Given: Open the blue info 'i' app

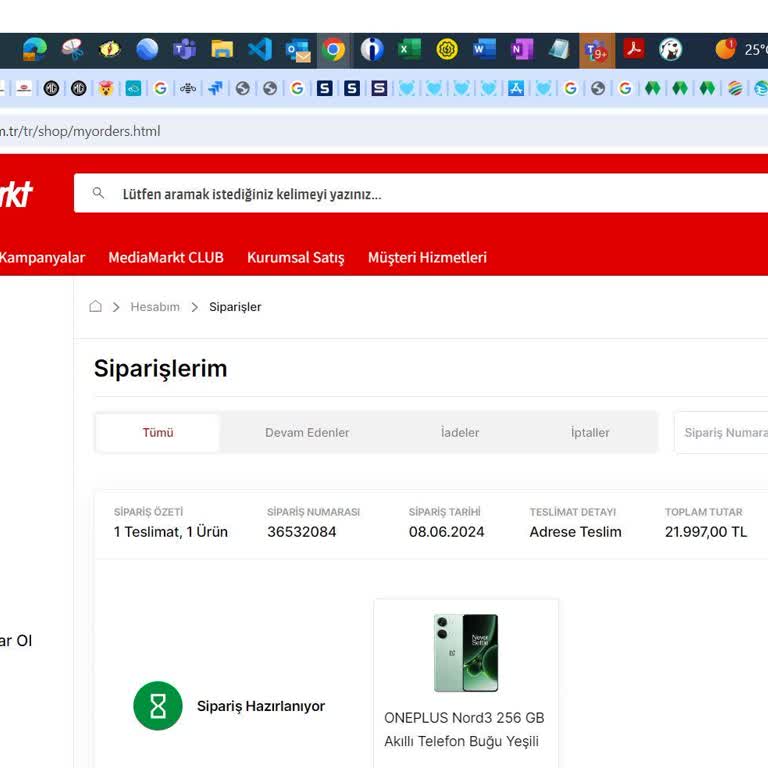Looking at the screenshot, I should 372,49.
